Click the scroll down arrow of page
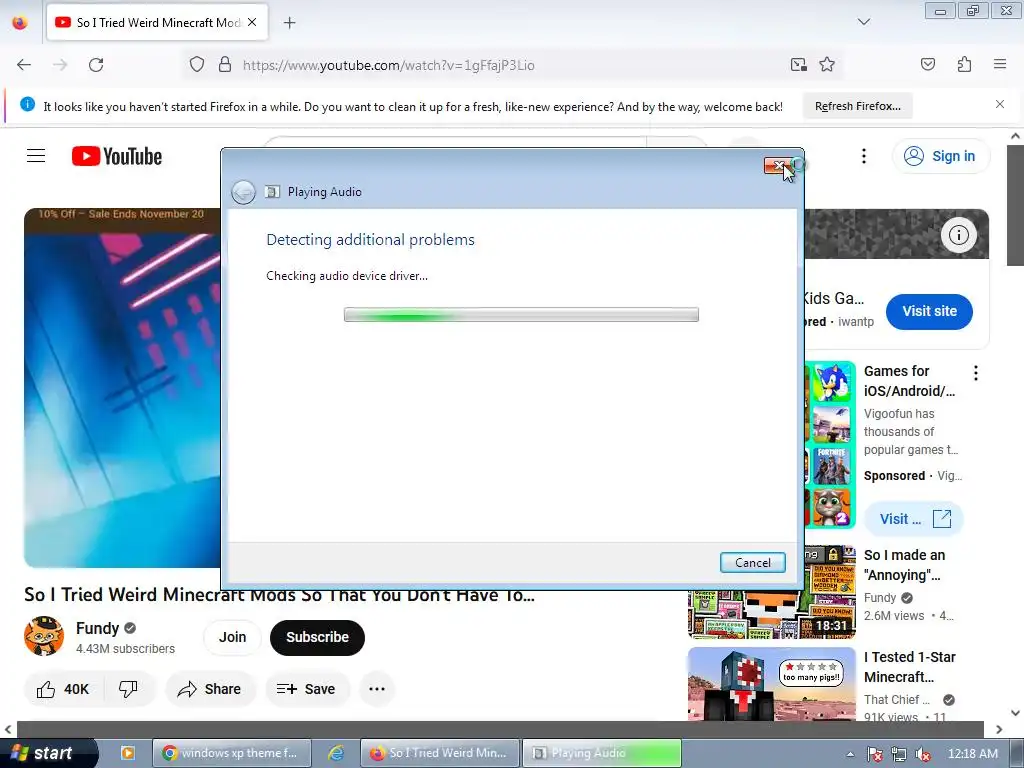Viewport: 1024px width, 768px height. [x=1016, y=713]
